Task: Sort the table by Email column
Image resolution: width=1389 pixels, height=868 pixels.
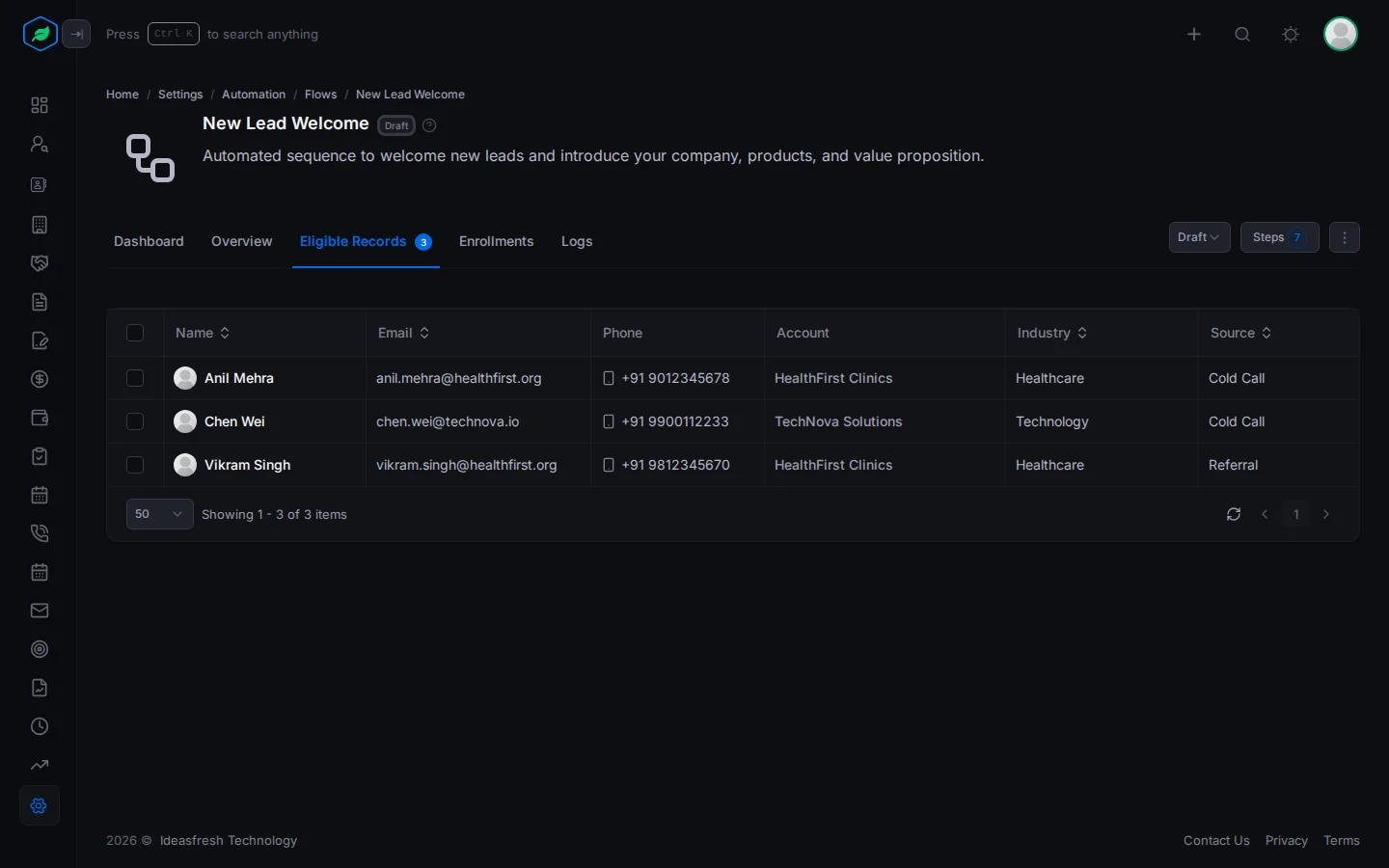Action: tap(403, 333)
